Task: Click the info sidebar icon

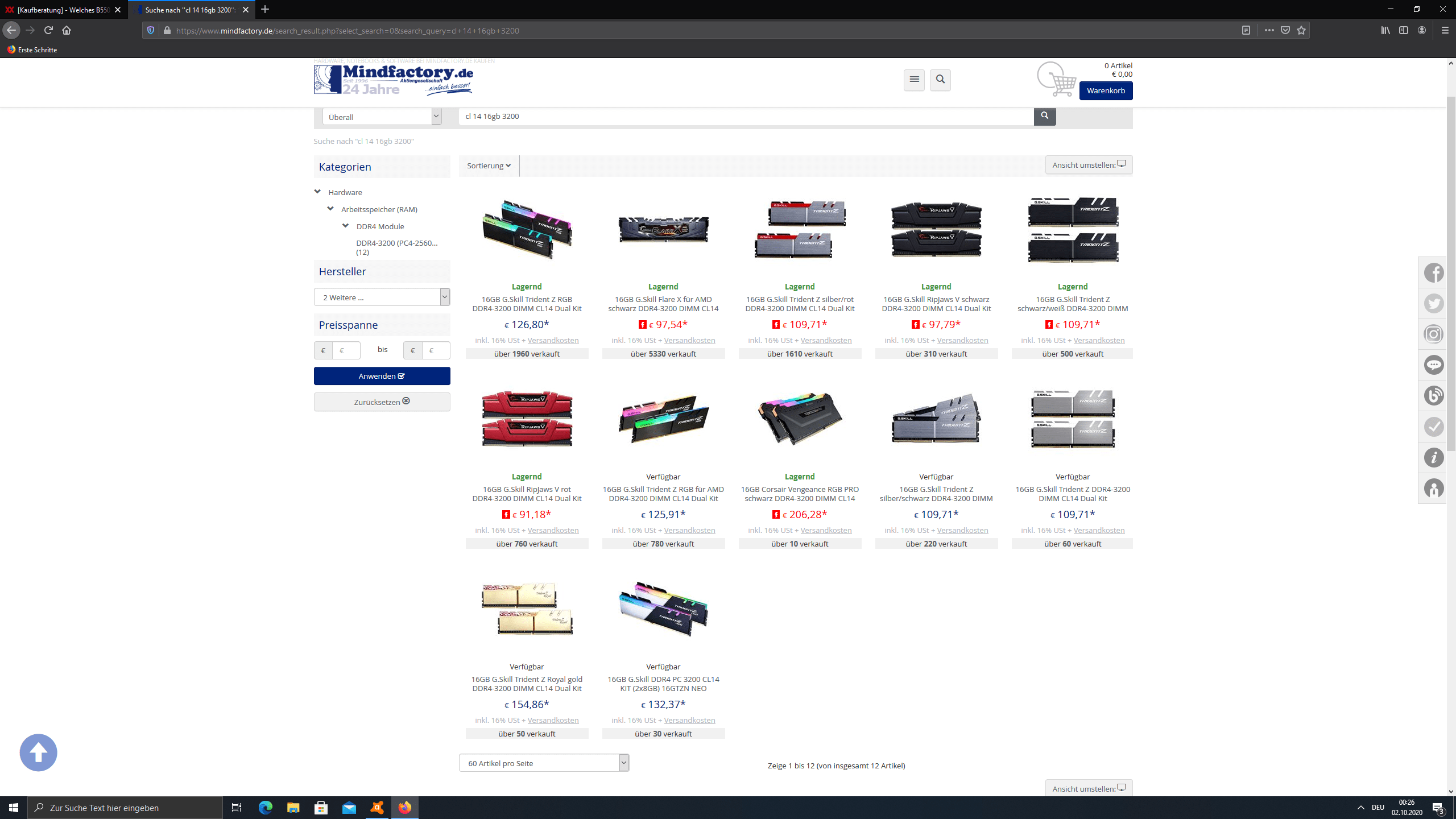Action: click(1433, 457)
